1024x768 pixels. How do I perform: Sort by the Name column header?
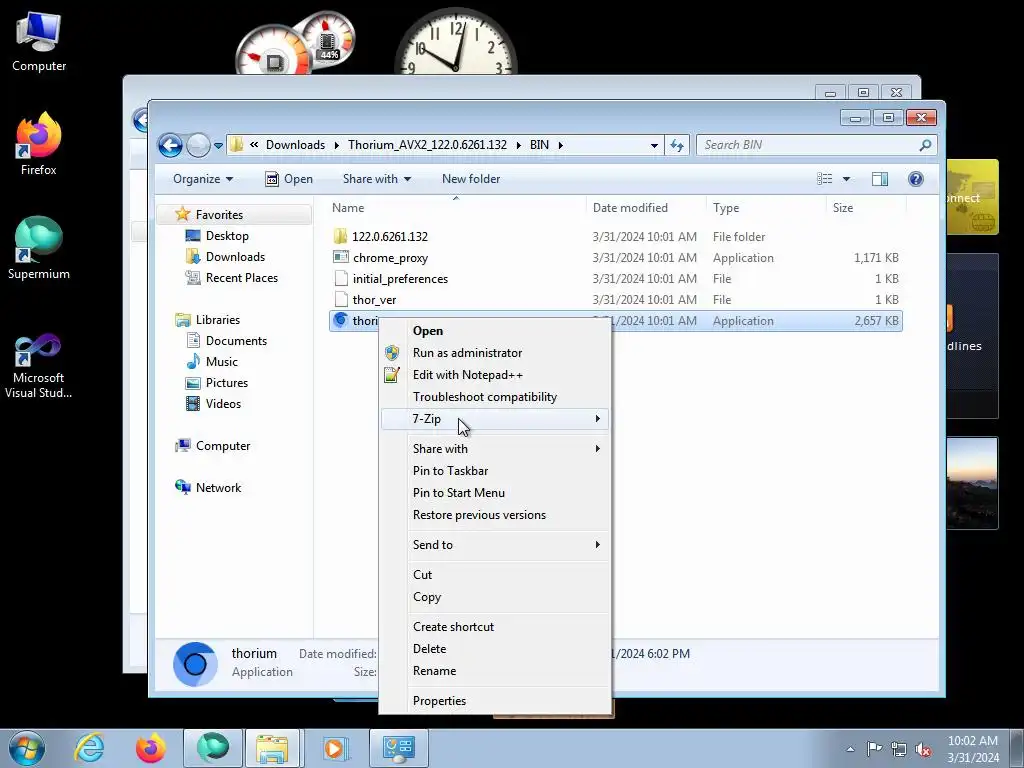(x=456, y=208)
